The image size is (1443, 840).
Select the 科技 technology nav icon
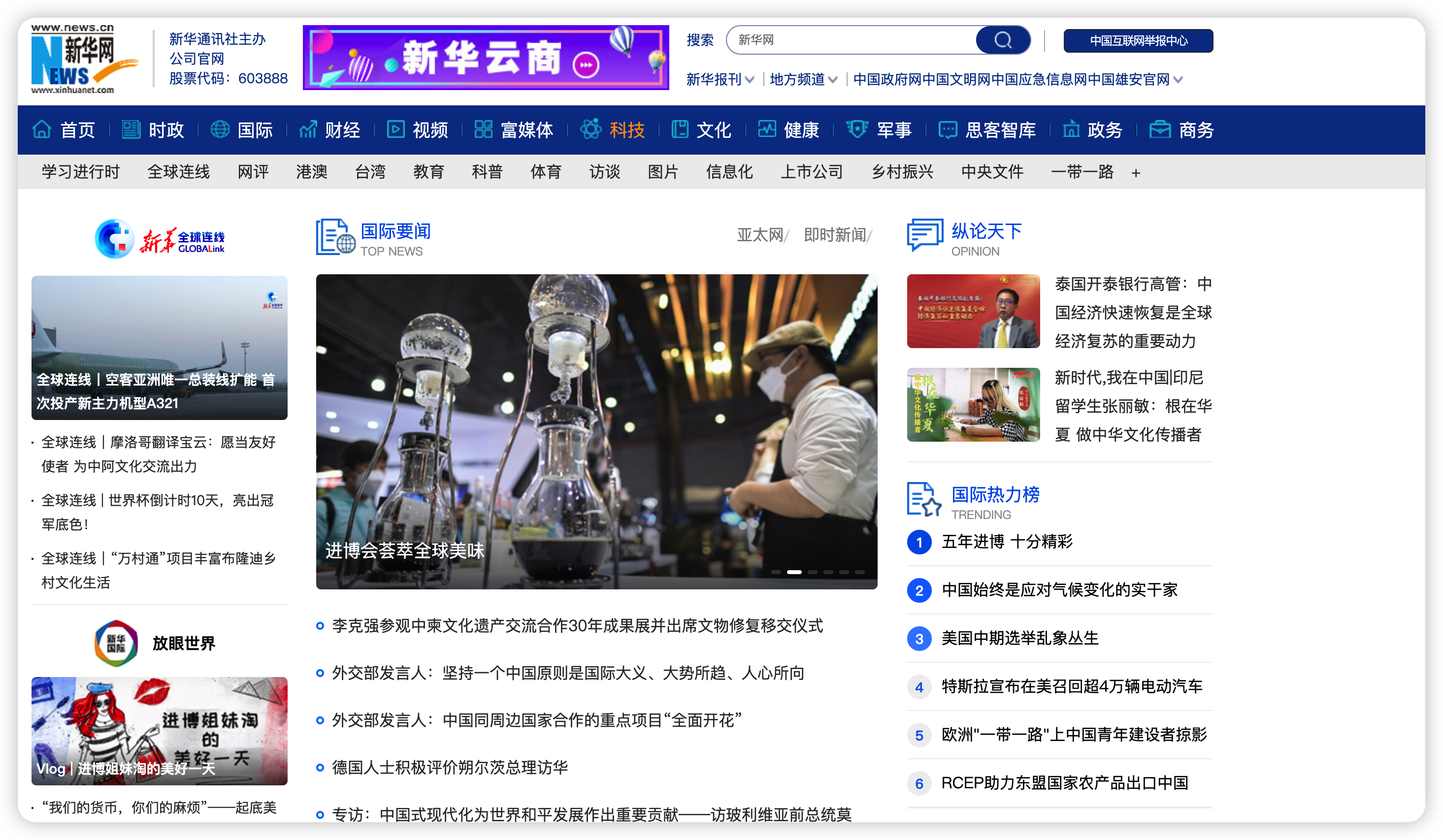[x=591, y=130]
